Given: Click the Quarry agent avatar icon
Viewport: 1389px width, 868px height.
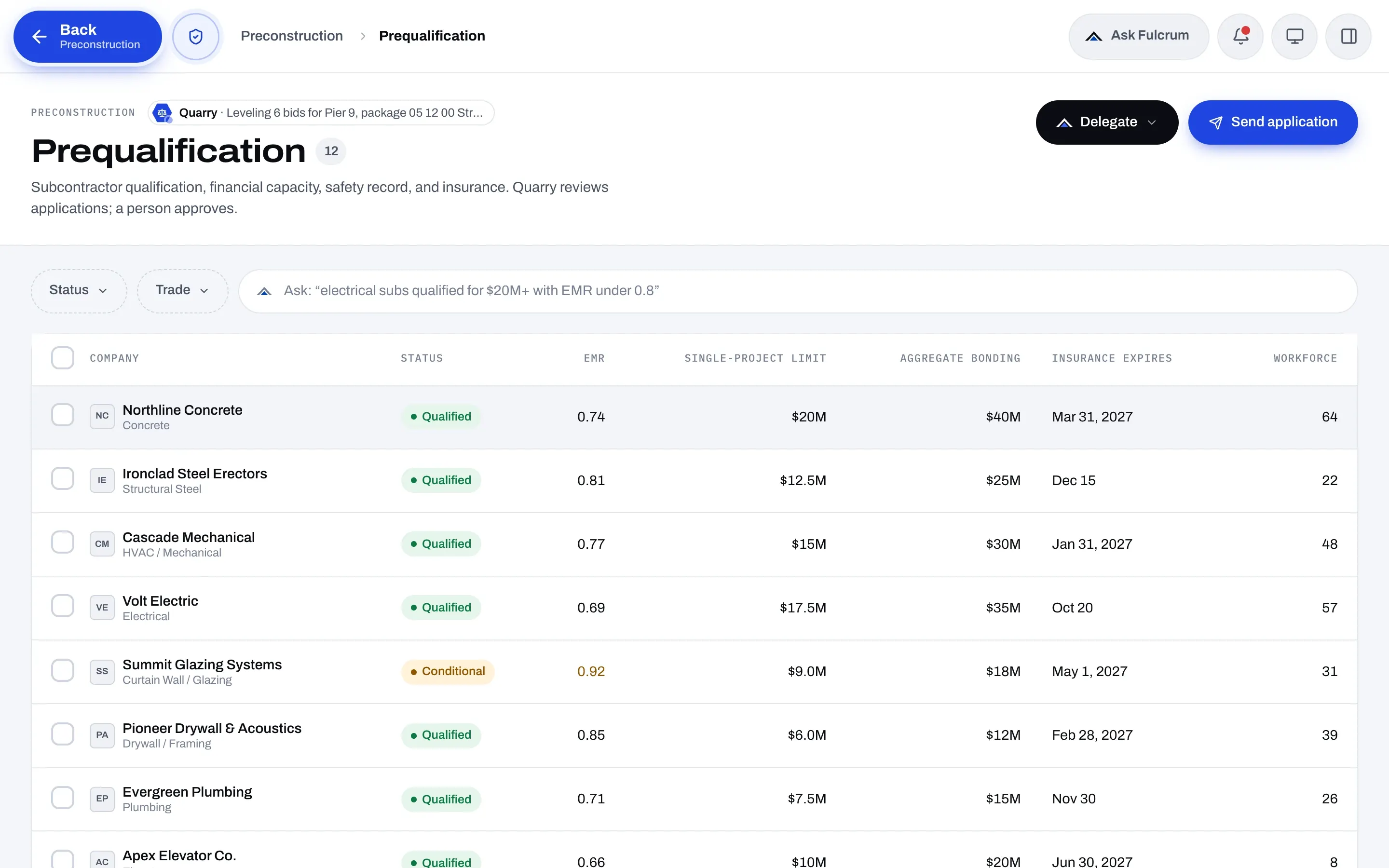Looking at the screenshot, I should (163, 113).
